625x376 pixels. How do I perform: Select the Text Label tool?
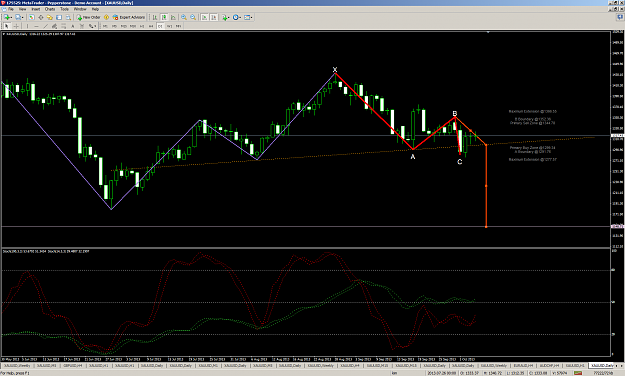click(82, 26)
